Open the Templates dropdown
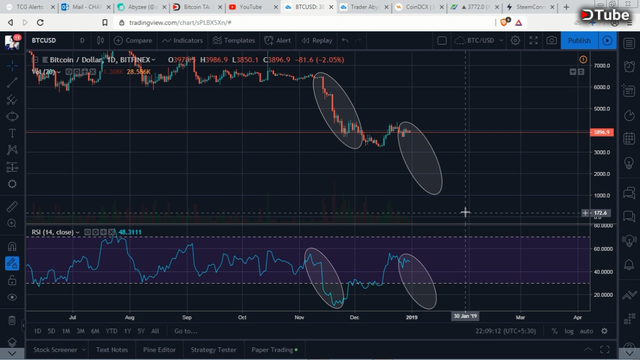Screen dimensions: 640x360 [x=234, y=40]
